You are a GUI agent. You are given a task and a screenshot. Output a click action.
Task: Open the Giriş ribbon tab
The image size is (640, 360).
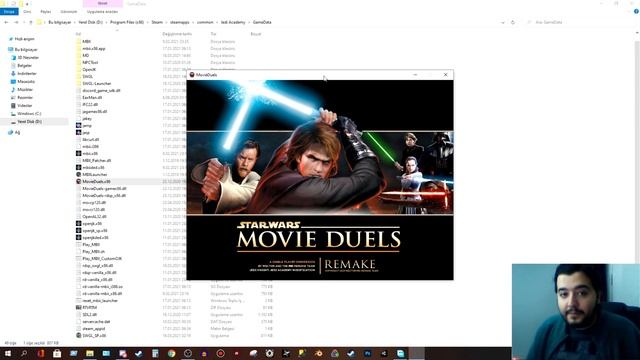[x=27, y=12]
